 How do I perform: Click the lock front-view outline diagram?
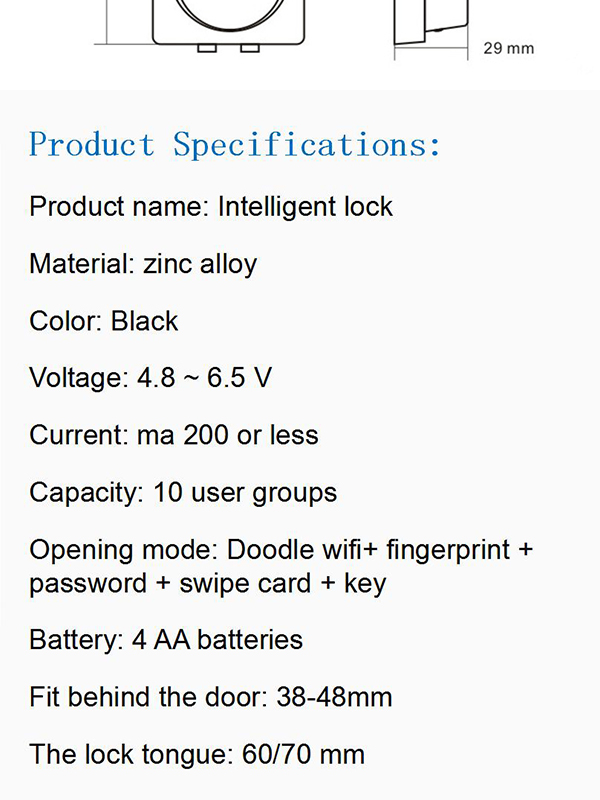[229, 26]
